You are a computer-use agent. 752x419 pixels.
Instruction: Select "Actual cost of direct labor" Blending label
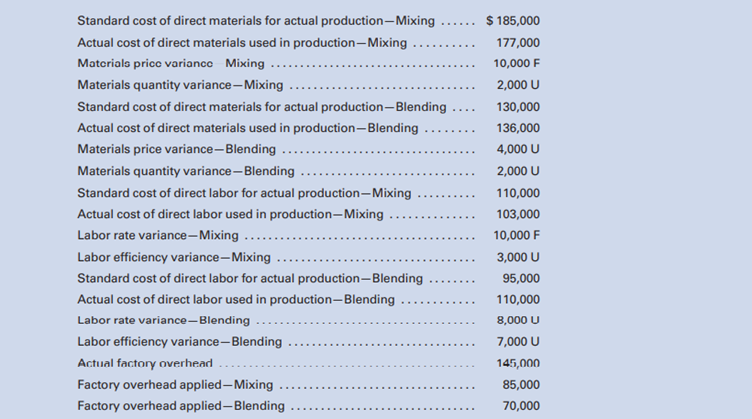click(236, 300)
